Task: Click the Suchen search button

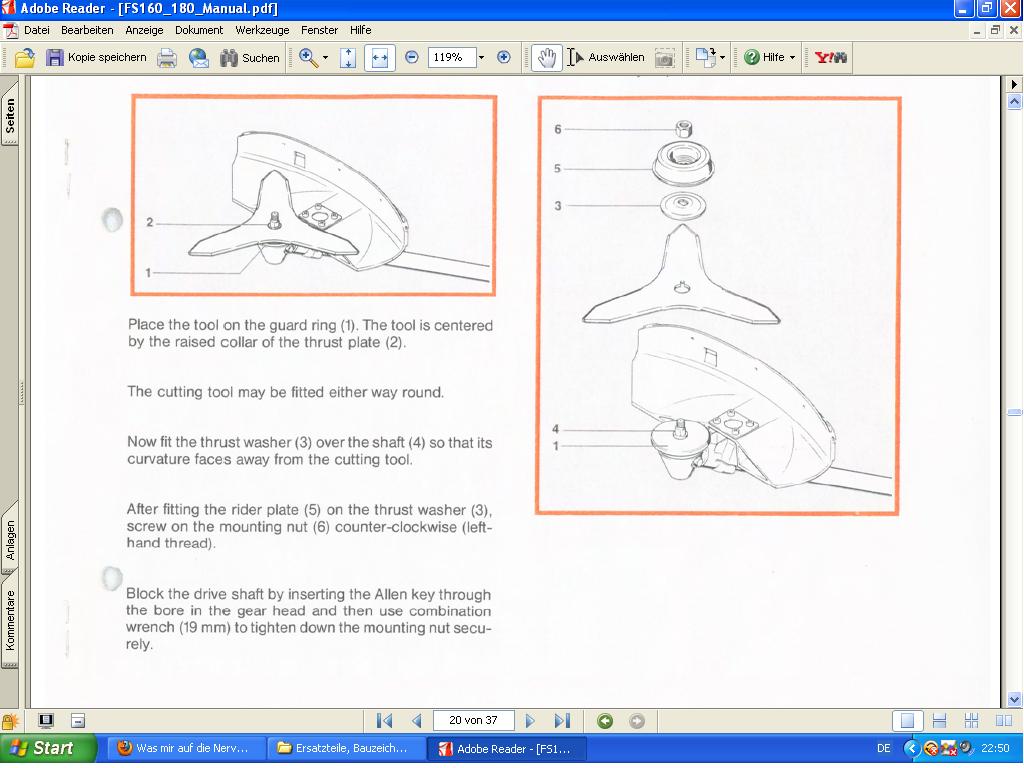Action: 250,58
